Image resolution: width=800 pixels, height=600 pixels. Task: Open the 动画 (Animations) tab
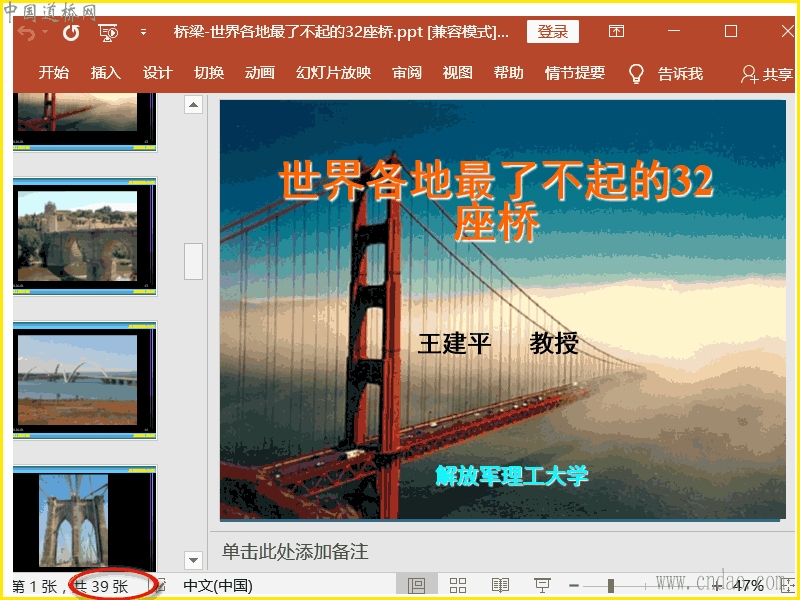(x=259, y=73)
